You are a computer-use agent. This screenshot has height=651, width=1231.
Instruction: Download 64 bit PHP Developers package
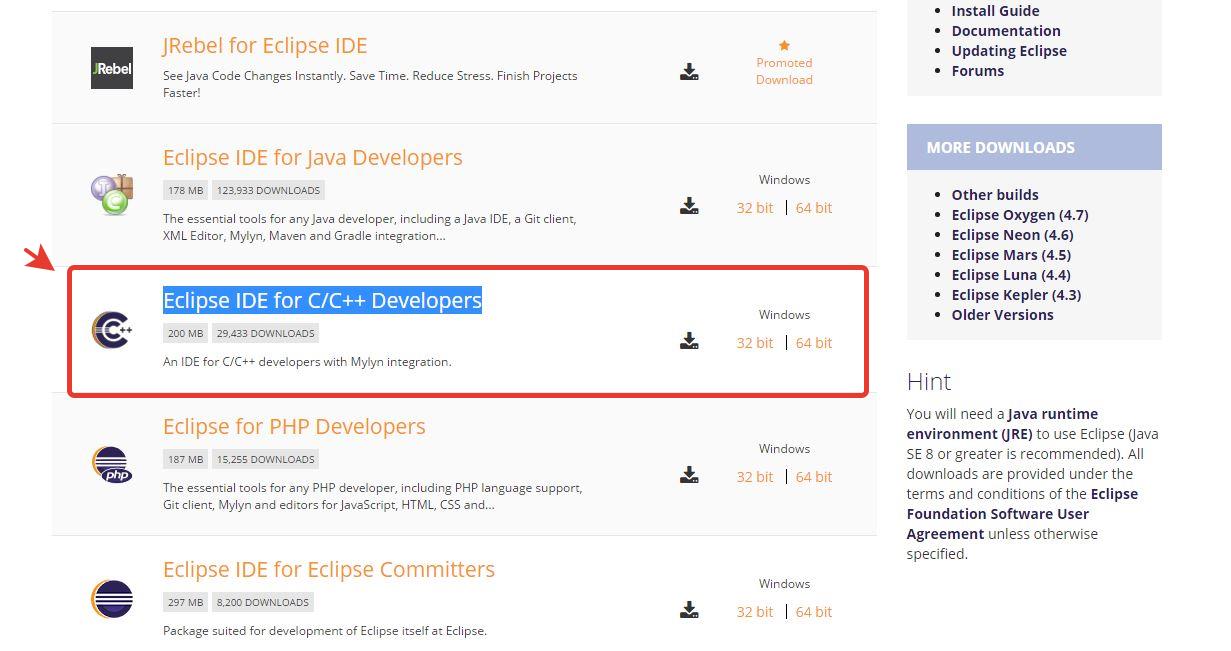coord(814,477)
